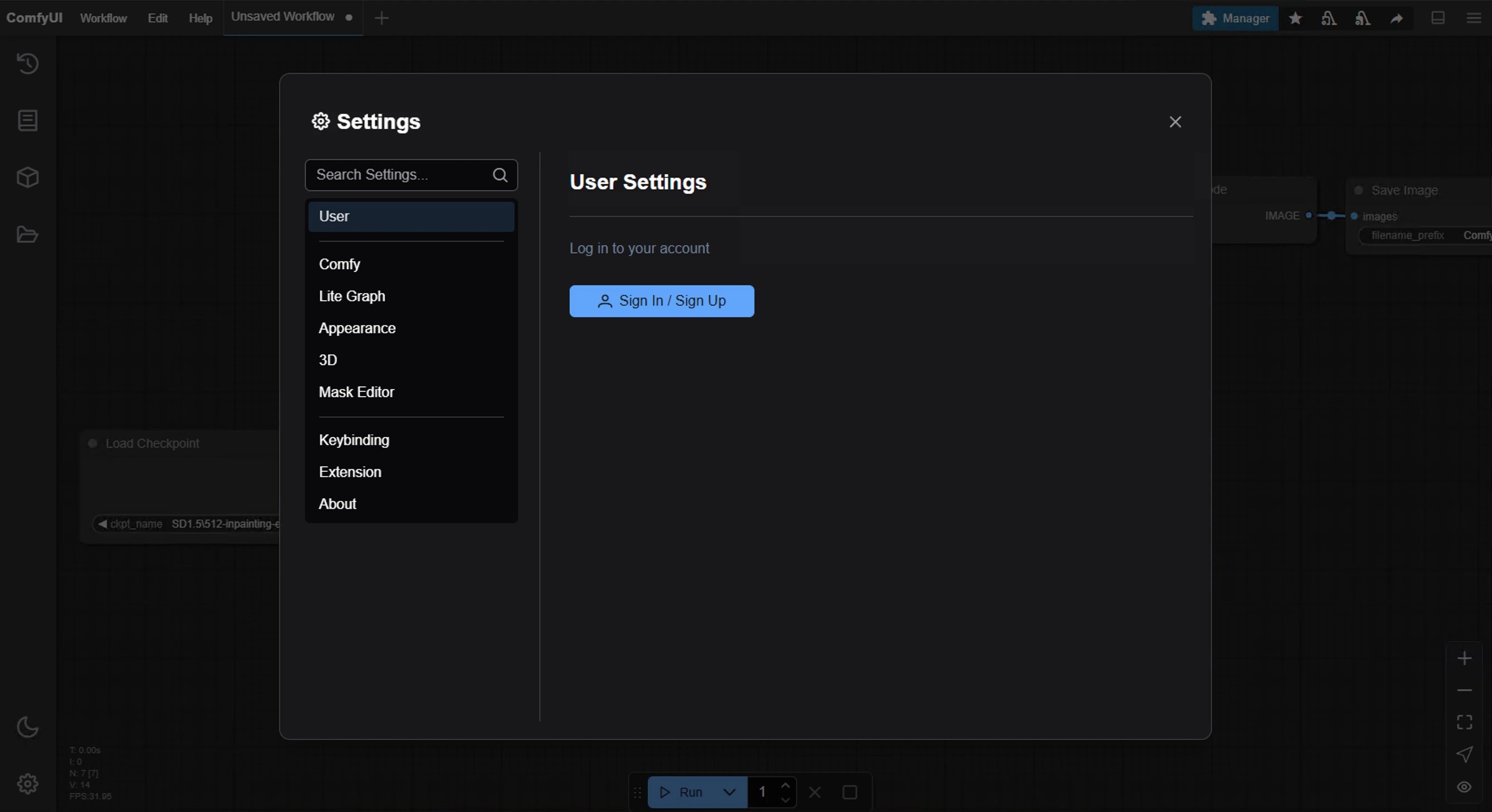
Task: Fit the canvas to view
Action: pyautogui.click(x=1465, y=722)
